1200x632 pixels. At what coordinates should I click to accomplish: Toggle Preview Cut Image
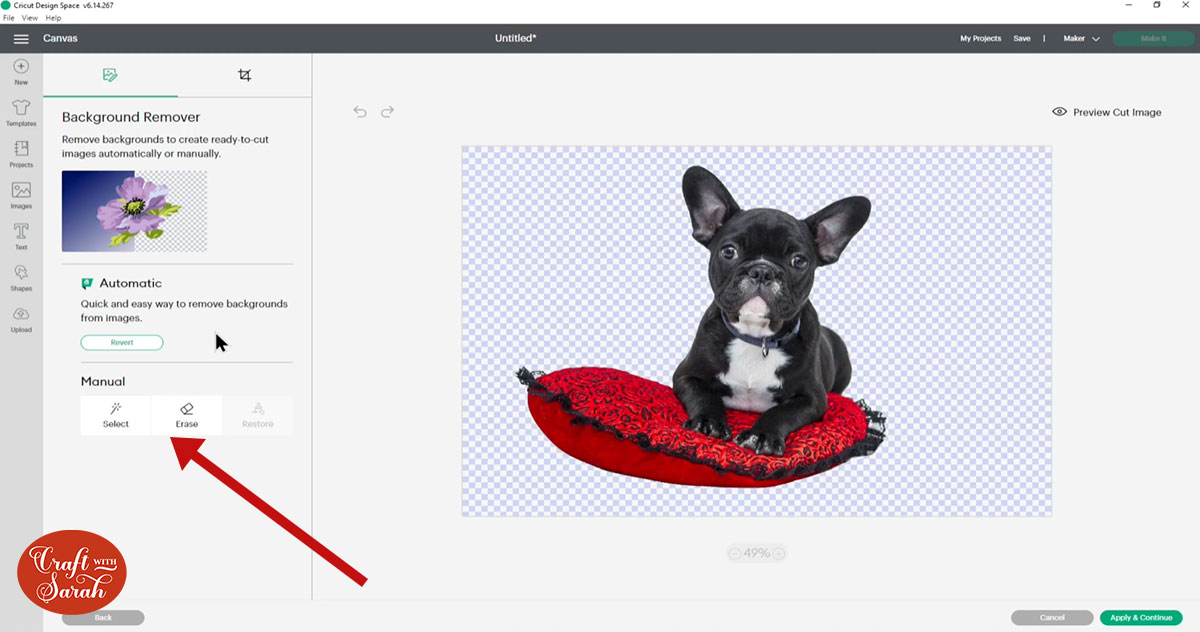pos(1106,112)
